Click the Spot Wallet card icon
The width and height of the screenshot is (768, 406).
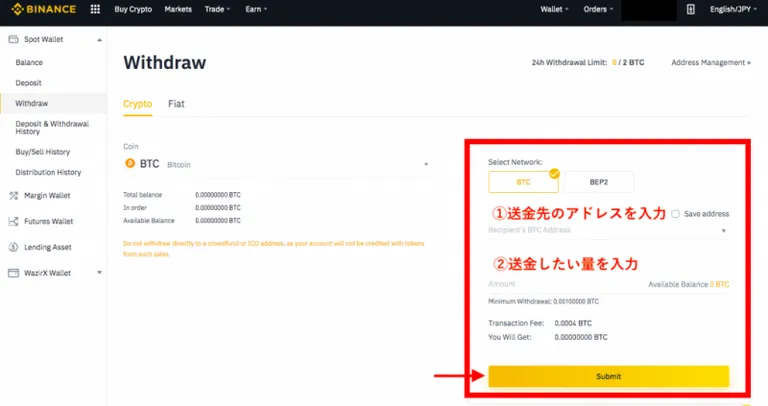pyautogui.click(x=13, y=39)
